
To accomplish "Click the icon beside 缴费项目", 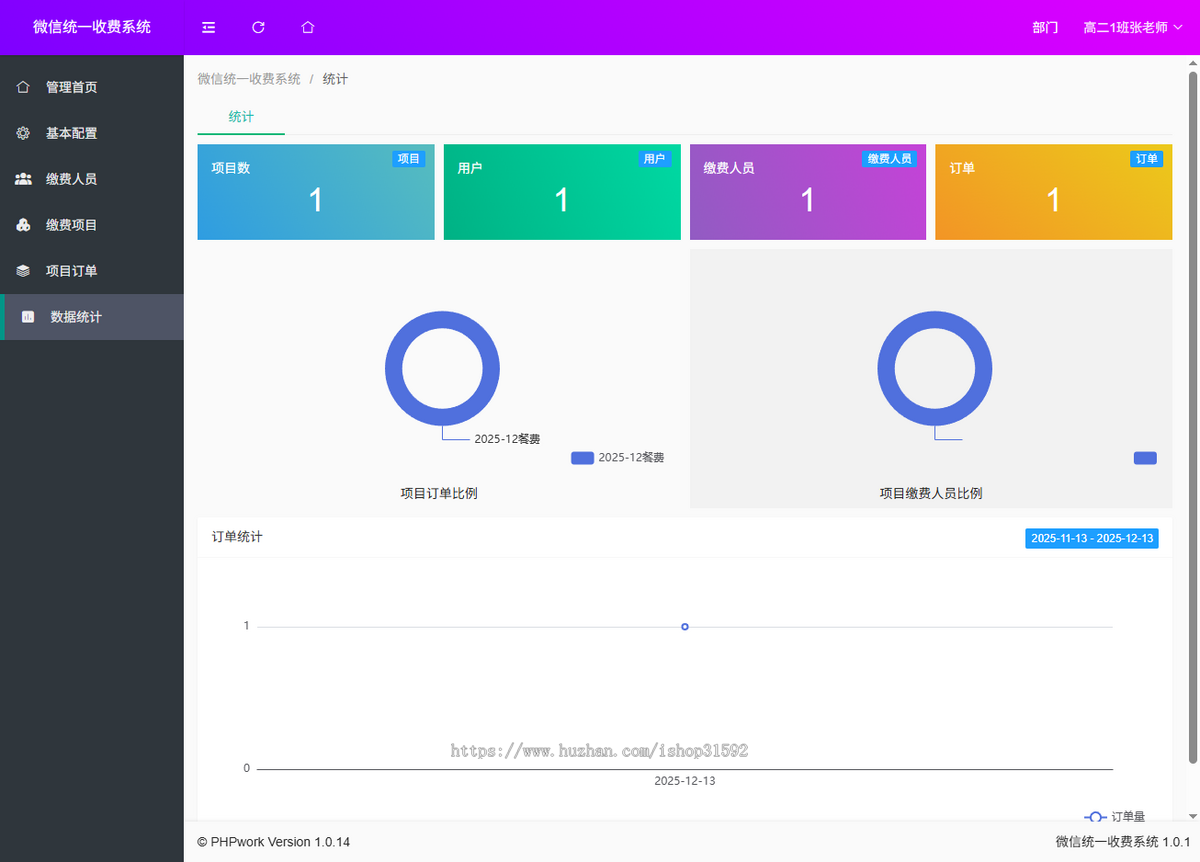I will (23, 225).
